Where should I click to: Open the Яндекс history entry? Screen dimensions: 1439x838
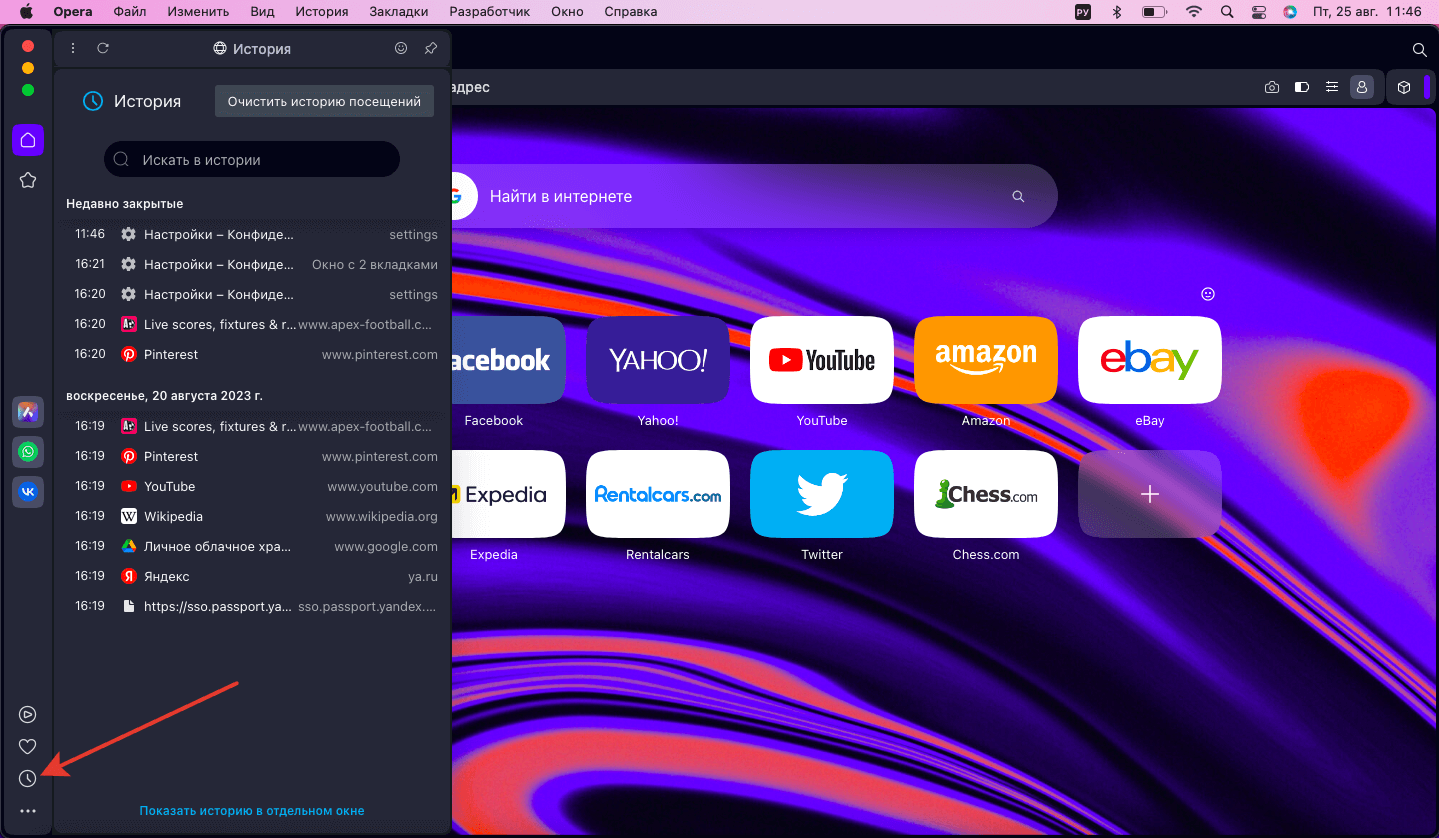pyautogui.click(x=254, y=576)
